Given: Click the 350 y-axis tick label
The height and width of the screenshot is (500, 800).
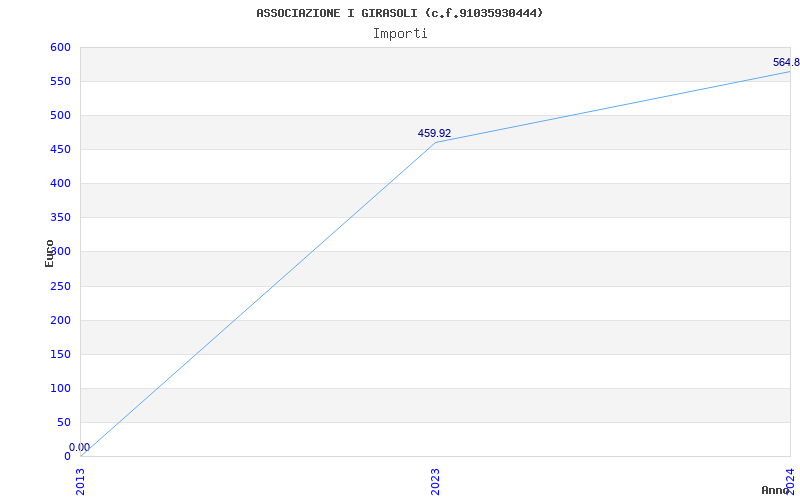Looking at the screenshot, I should pyautogui.click(x=60, y=218).
